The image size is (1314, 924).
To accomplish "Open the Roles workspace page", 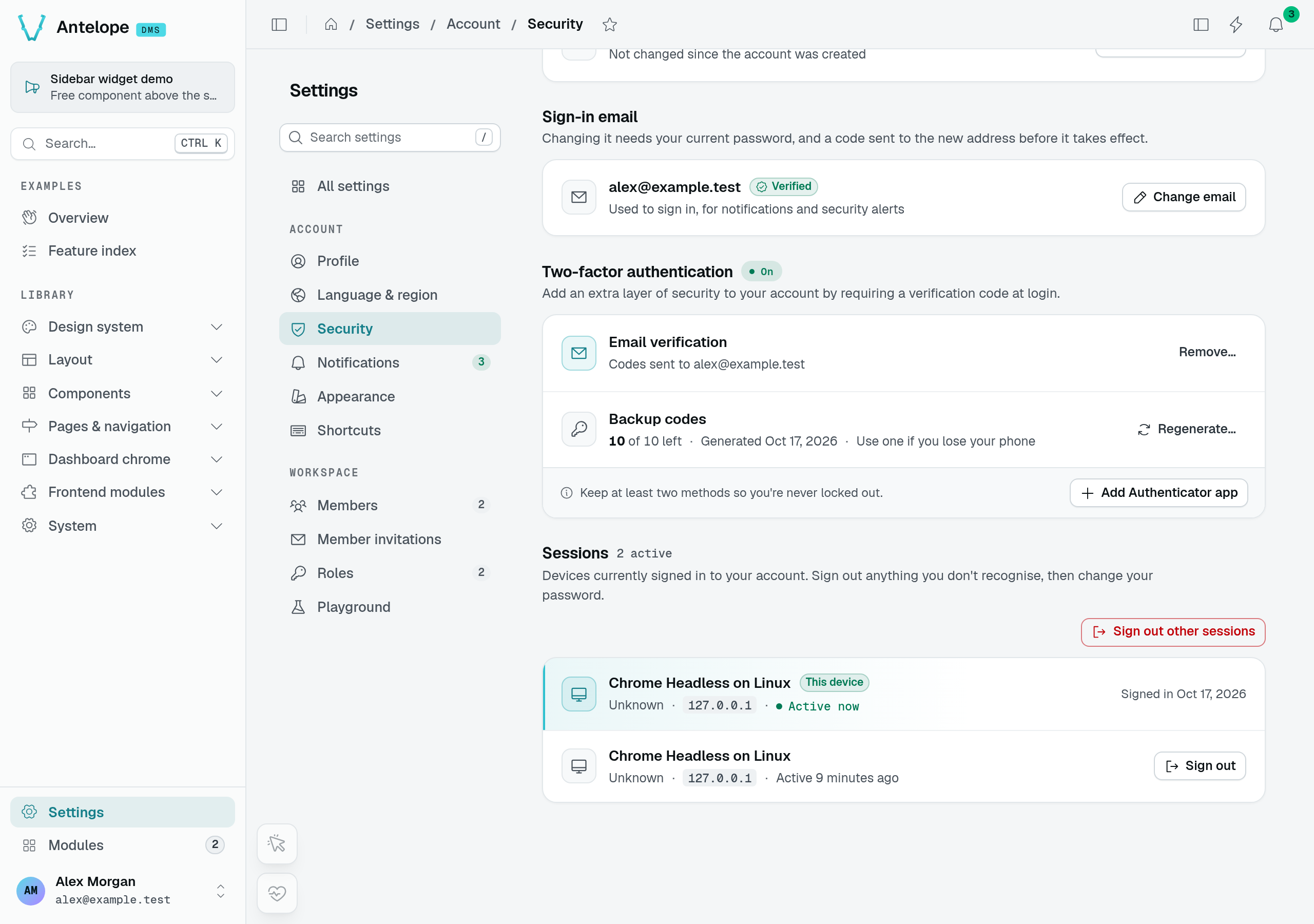I will (x=390, y=573).
